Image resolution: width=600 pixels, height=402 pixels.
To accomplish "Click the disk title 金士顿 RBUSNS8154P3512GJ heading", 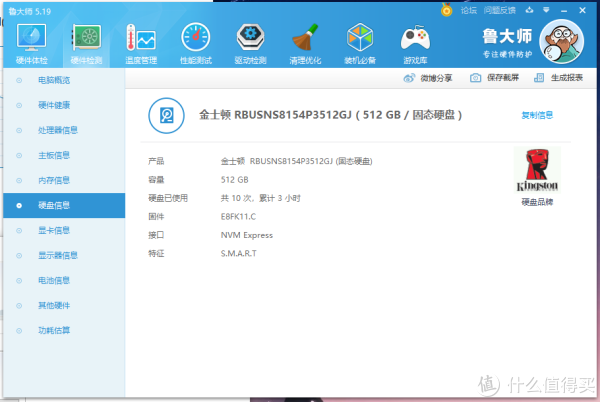I will tap(331, 115).
